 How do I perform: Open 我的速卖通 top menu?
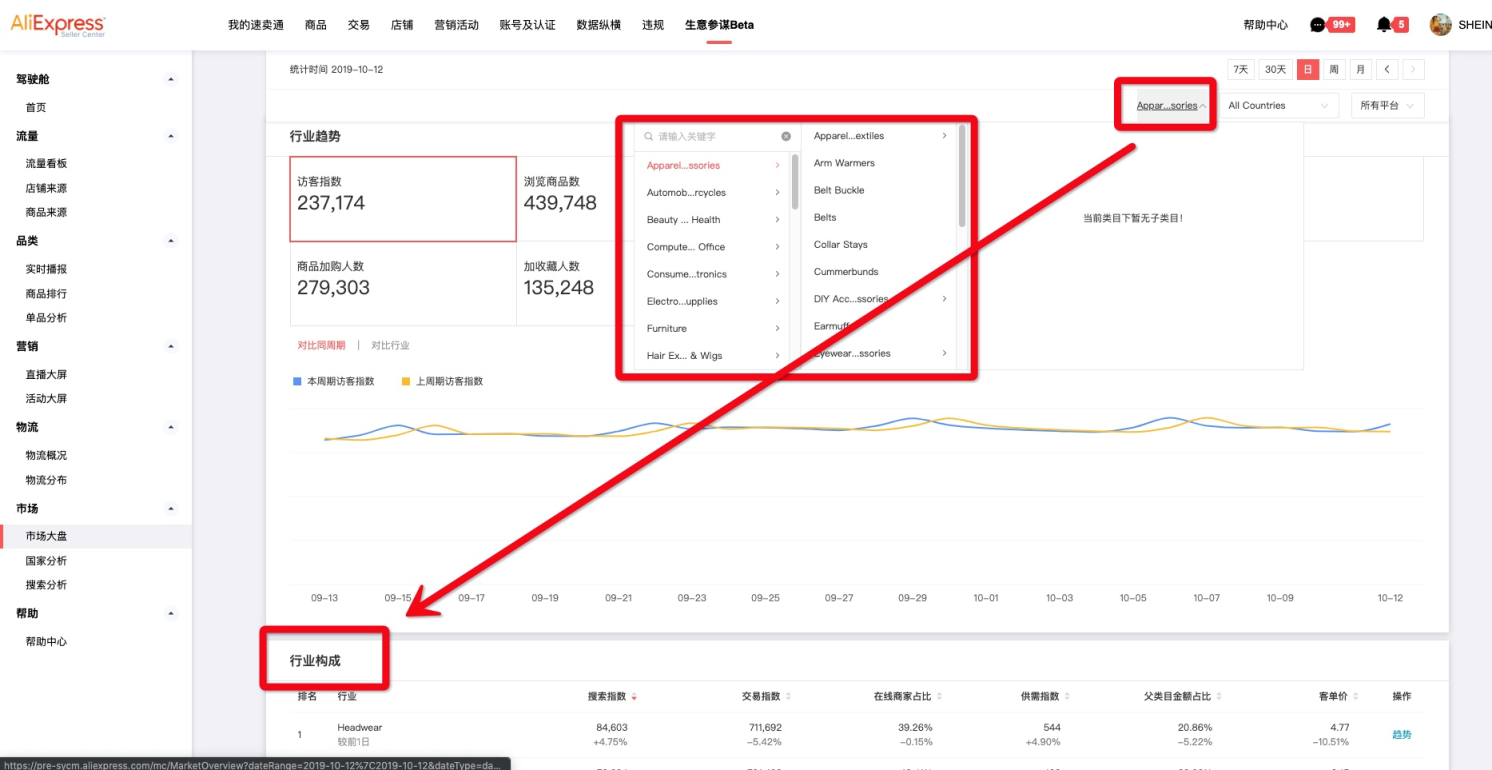(x=256, y=25)
